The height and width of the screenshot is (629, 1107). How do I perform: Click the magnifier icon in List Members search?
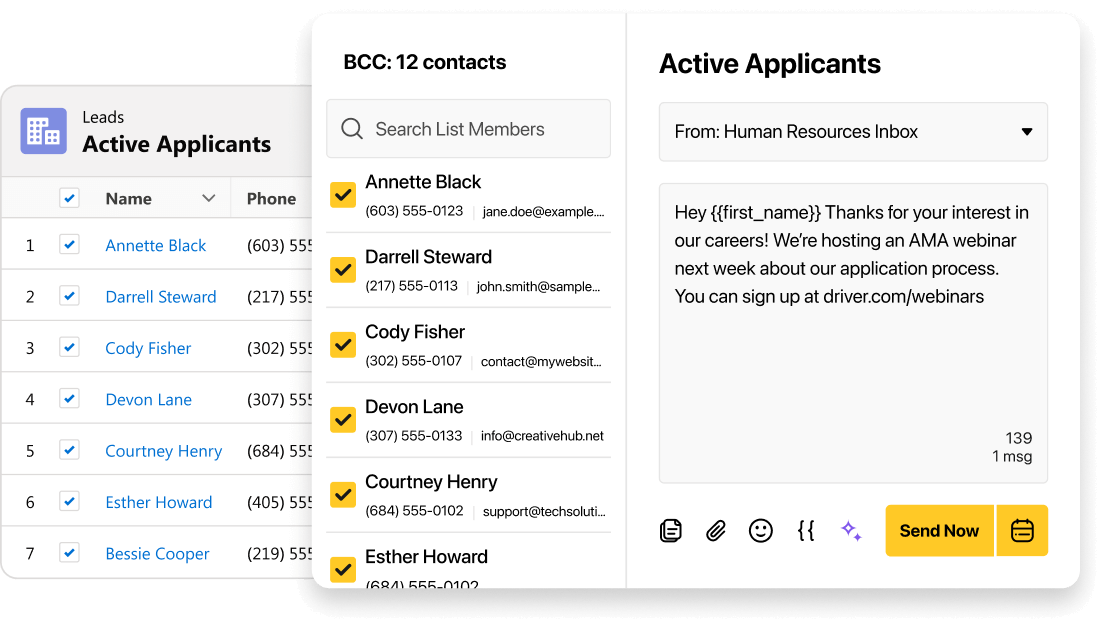click(x=351, y=128)
